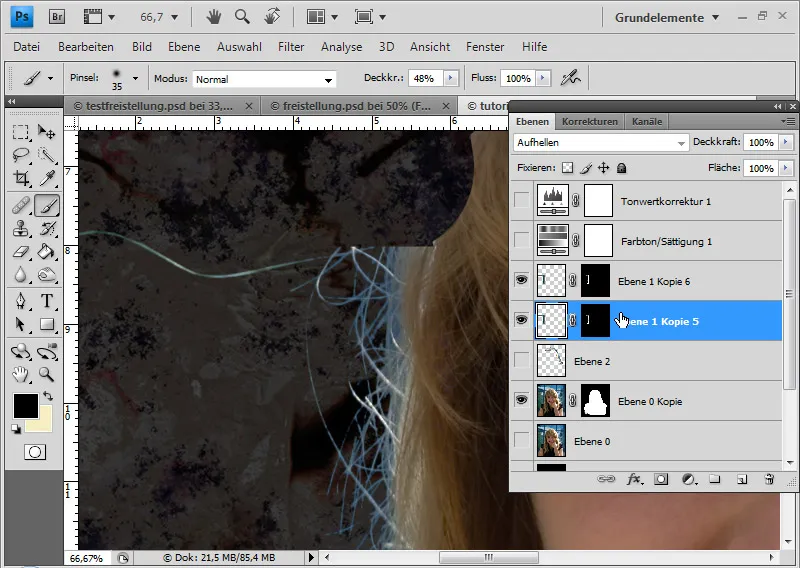Open the Bild menu
Image resolution: width=800 pixels, height=568 pixels.
point(142,47)
